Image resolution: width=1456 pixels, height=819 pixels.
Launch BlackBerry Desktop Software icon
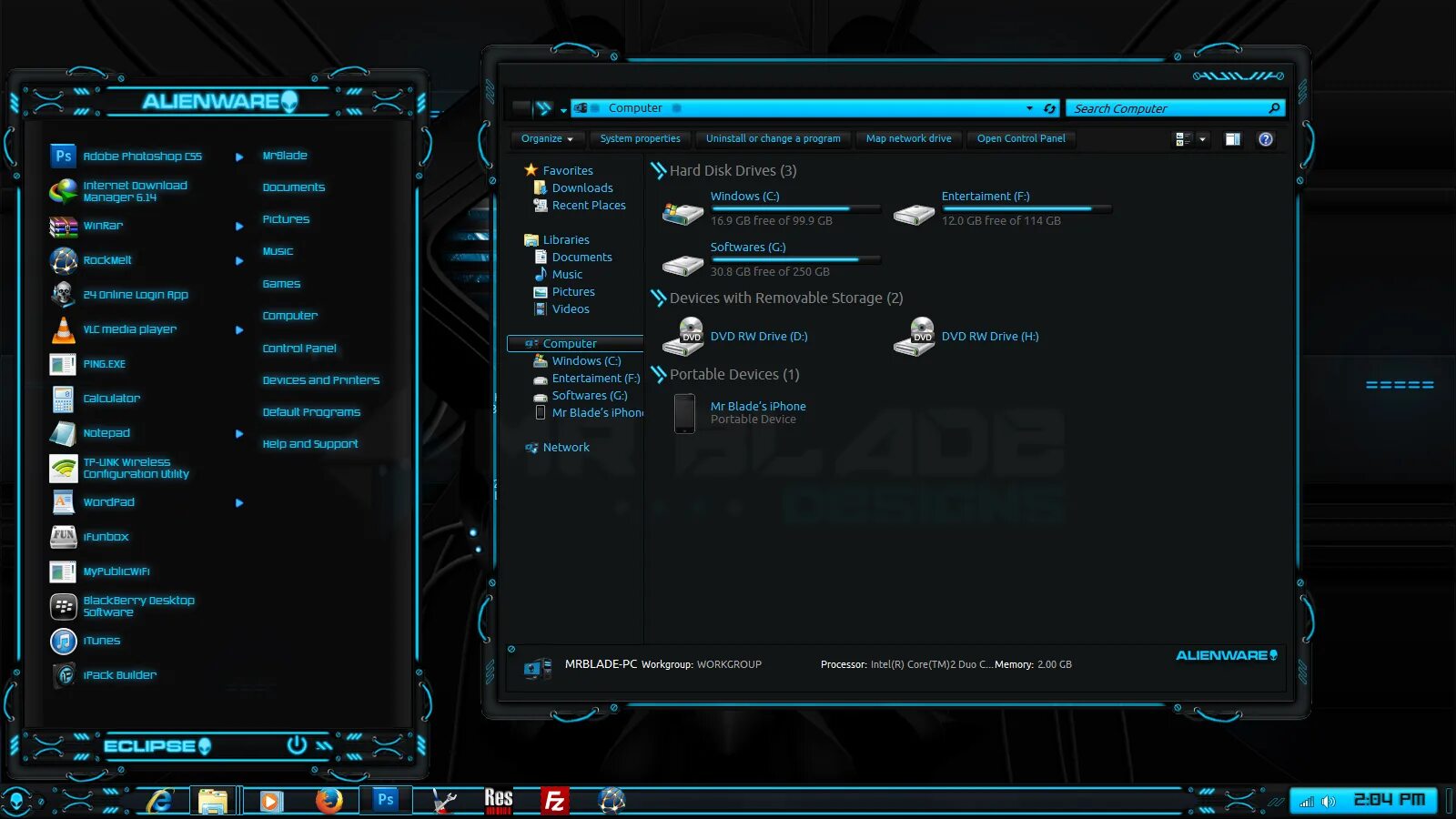pos(63,606)
